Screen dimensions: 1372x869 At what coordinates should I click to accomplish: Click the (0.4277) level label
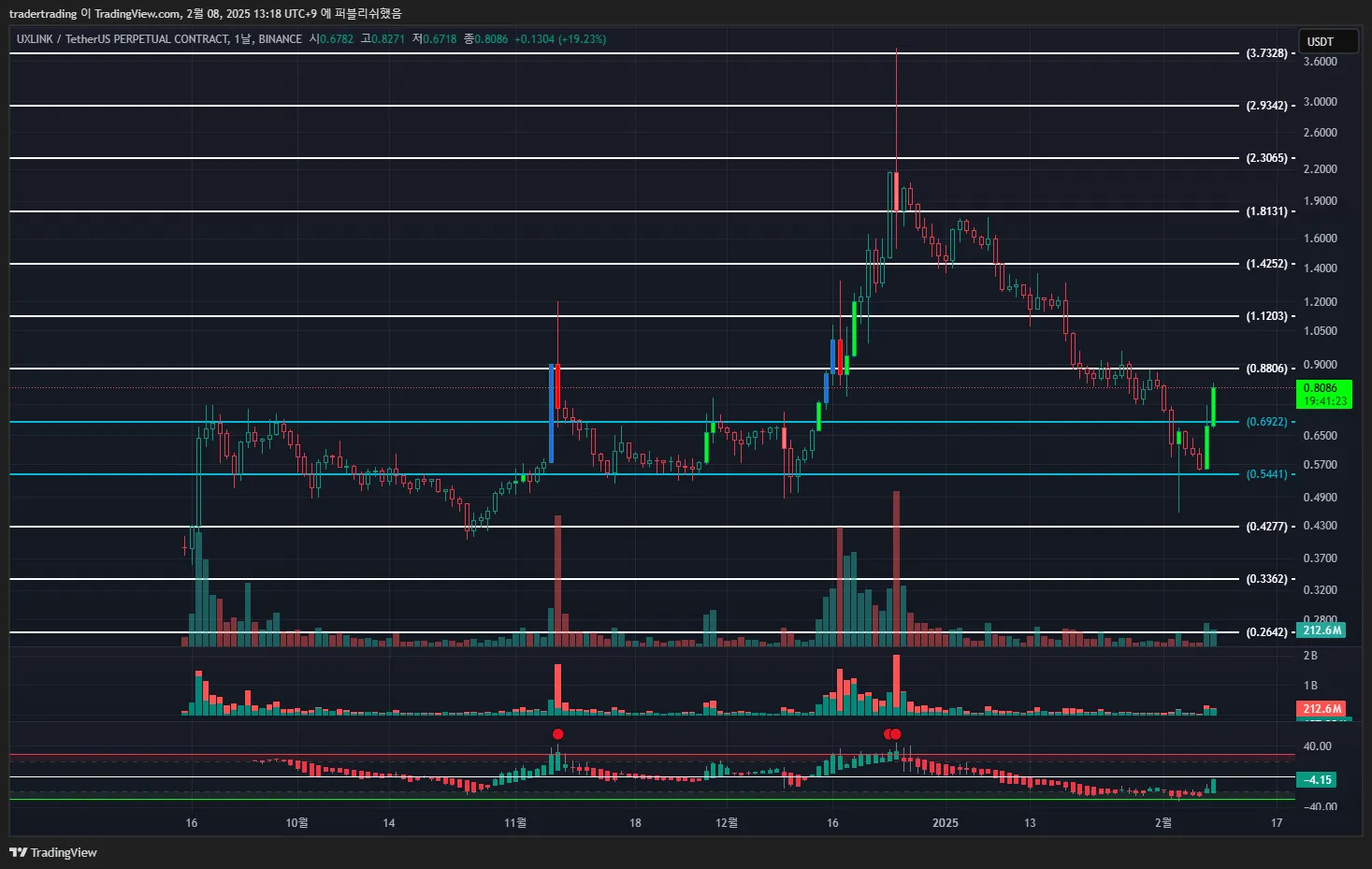pyautogui.click(x=1266, y=527)
